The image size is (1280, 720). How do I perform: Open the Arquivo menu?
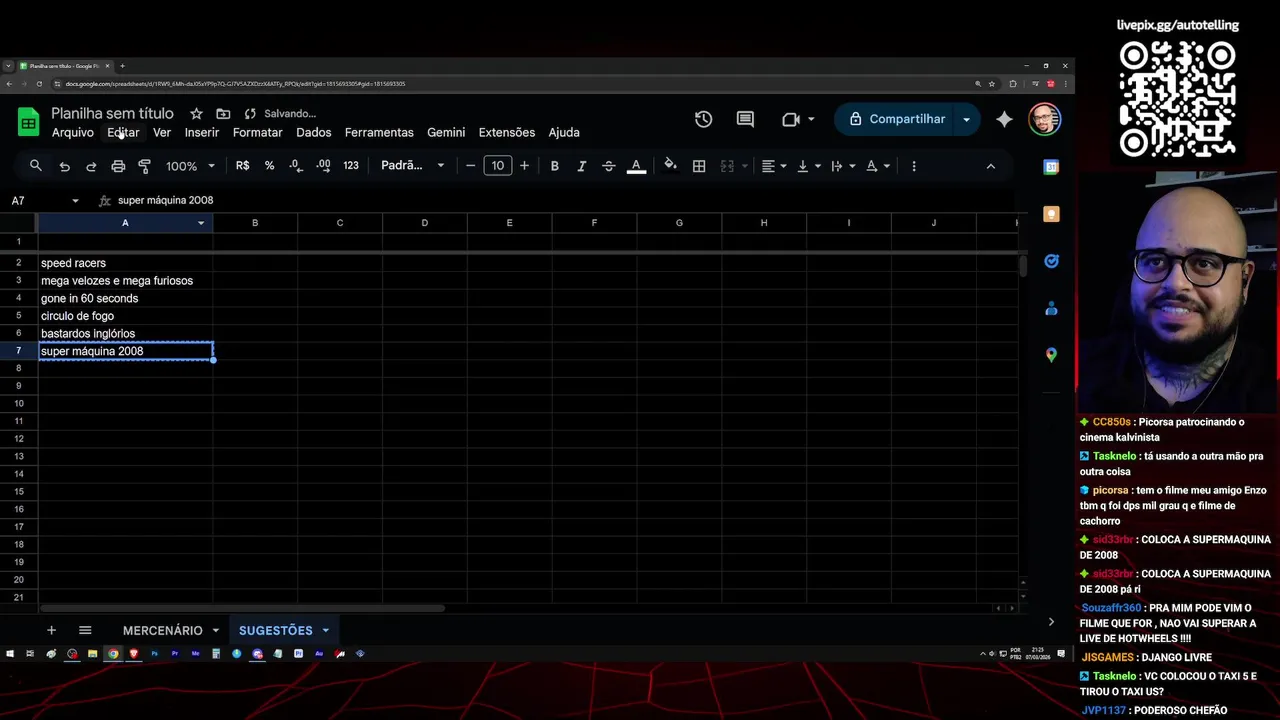[73, 132]
